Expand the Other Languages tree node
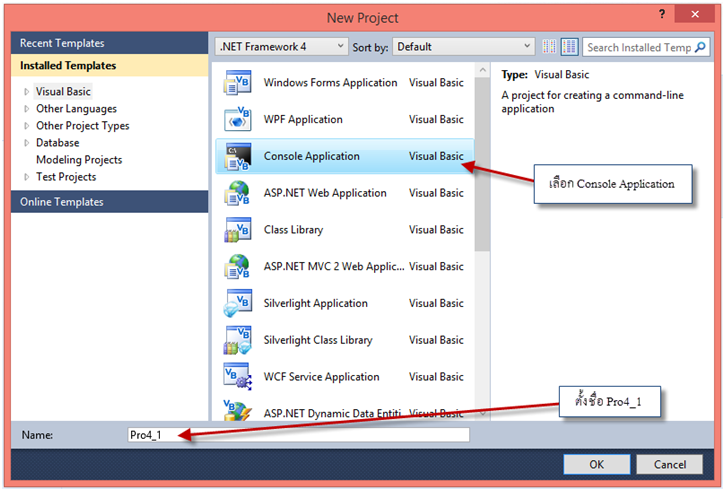Viewport: 726px width, 491px height. point(26,109)
